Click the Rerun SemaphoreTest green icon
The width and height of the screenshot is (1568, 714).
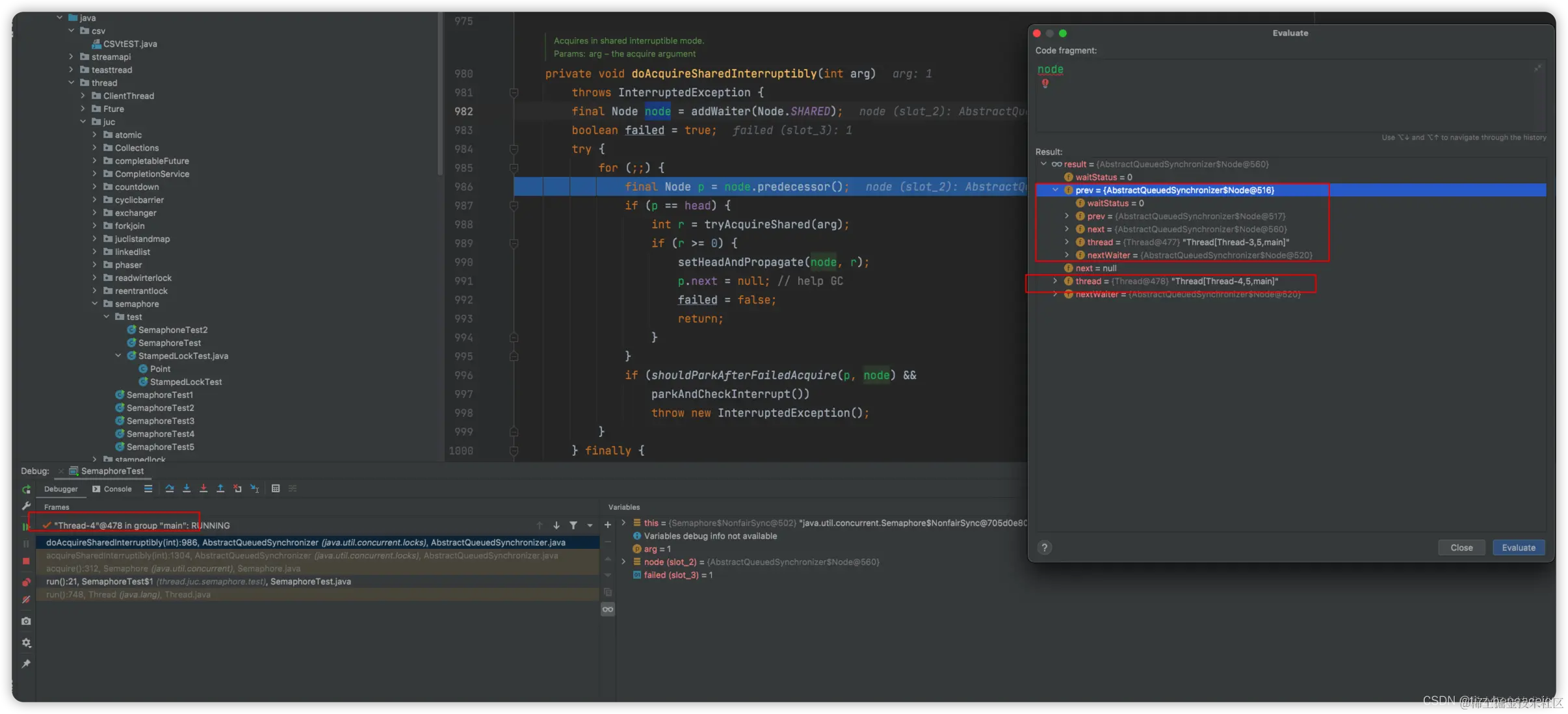click(x=26, y=489)
